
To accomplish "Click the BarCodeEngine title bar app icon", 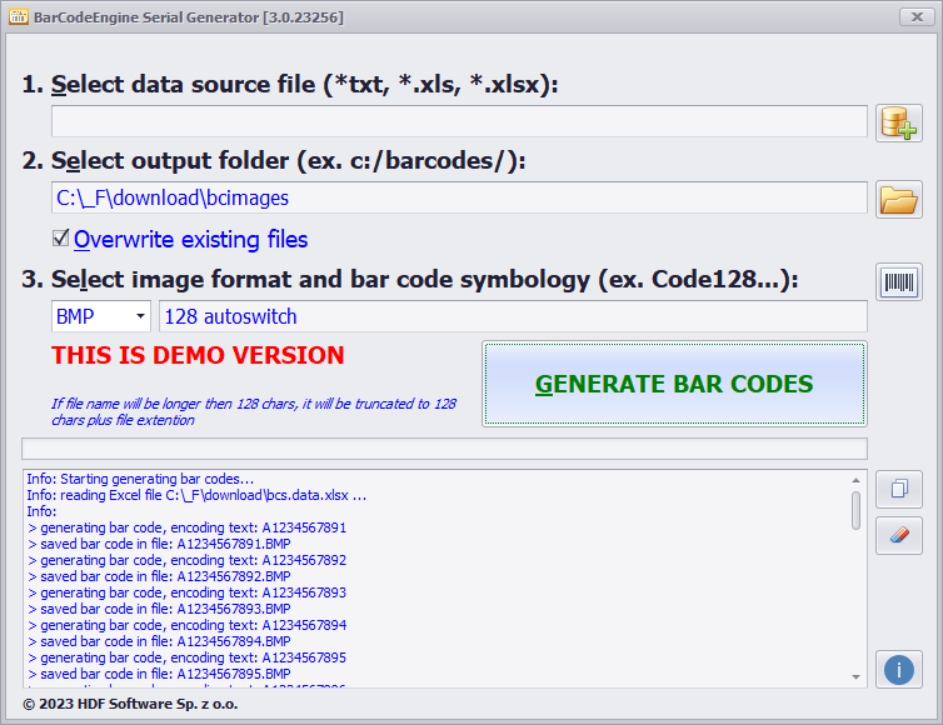I will click(x=18, y=17).
